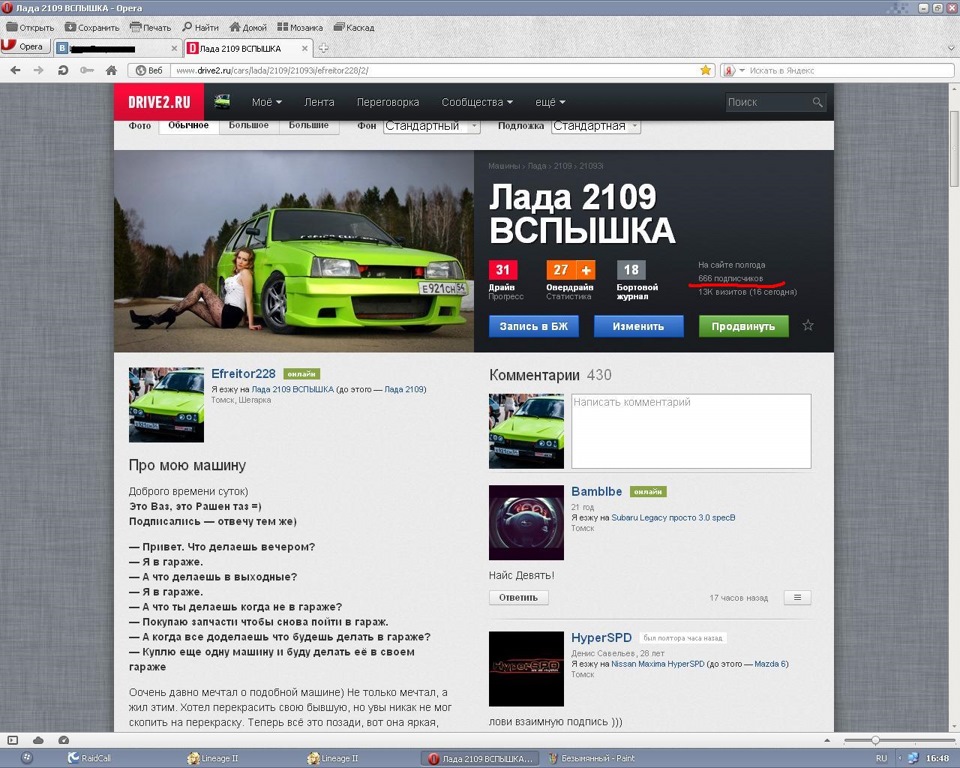Open the Efreitor228 profile link

coord(243,374)
